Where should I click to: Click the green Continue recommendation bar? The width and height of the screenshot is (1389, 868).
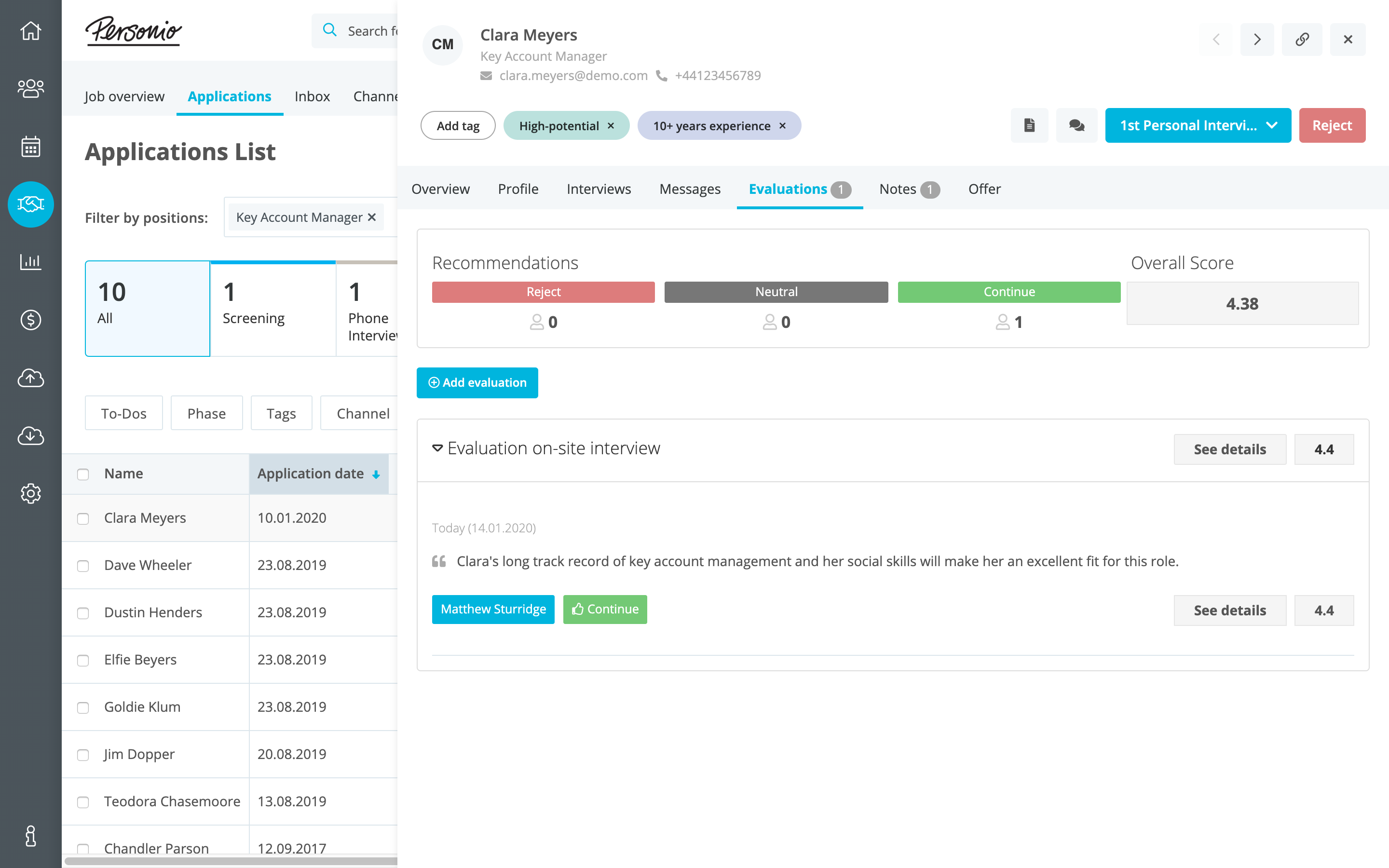click(x=1008, y=292)
